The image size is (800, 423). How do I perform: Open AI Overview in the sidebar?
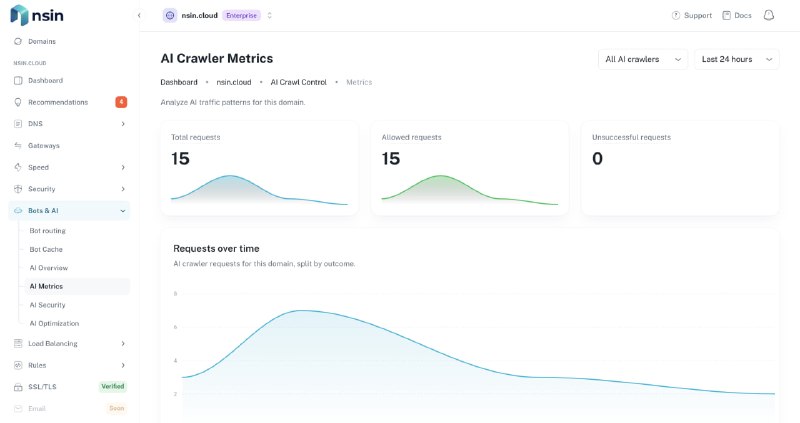pos(48,268)
